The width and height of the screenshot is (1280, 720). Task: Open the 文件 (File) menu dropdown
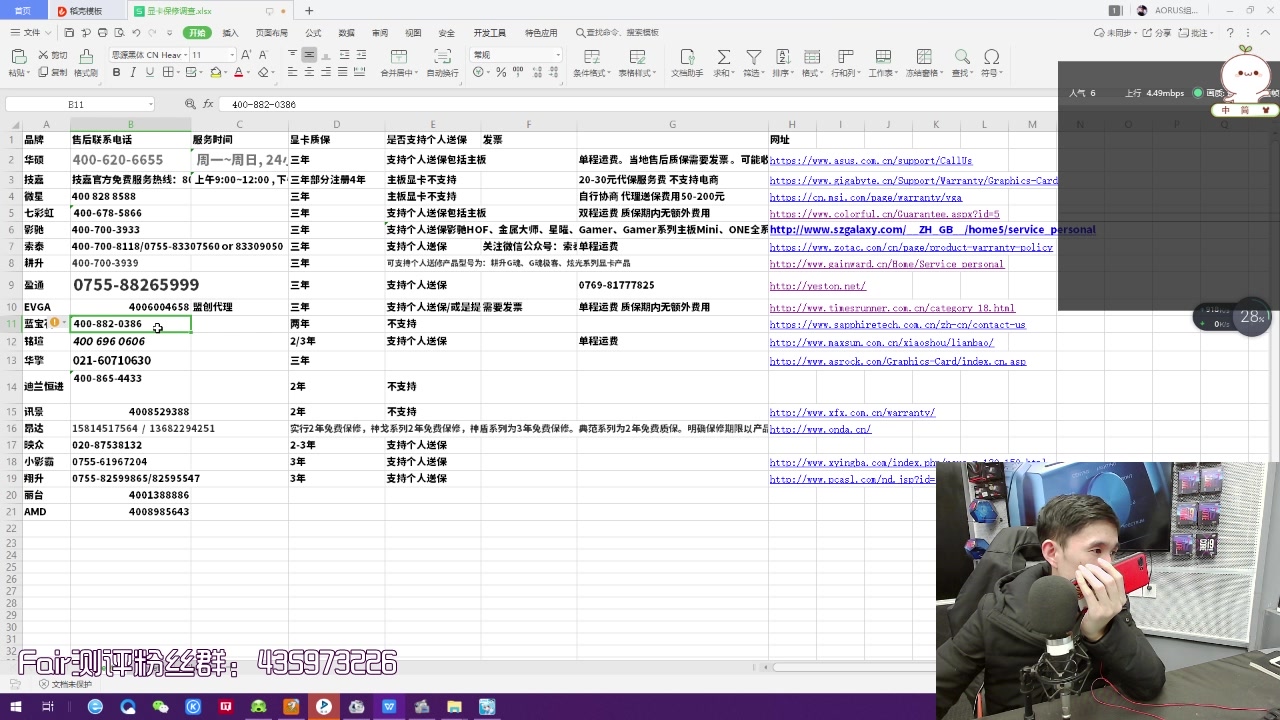31,33
